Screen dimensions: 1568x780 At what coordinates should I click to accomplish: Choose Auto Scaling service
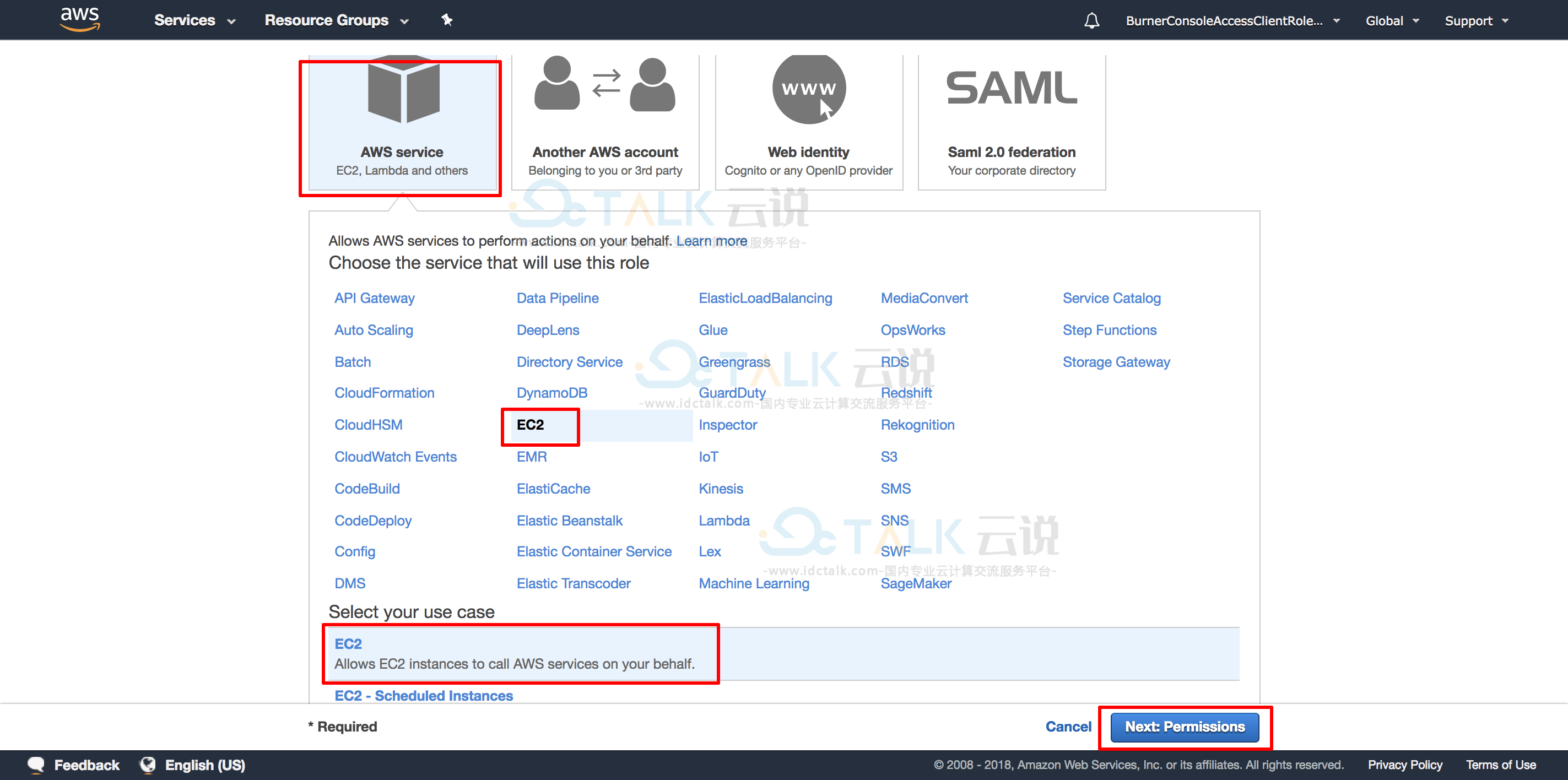coord(374,330)
